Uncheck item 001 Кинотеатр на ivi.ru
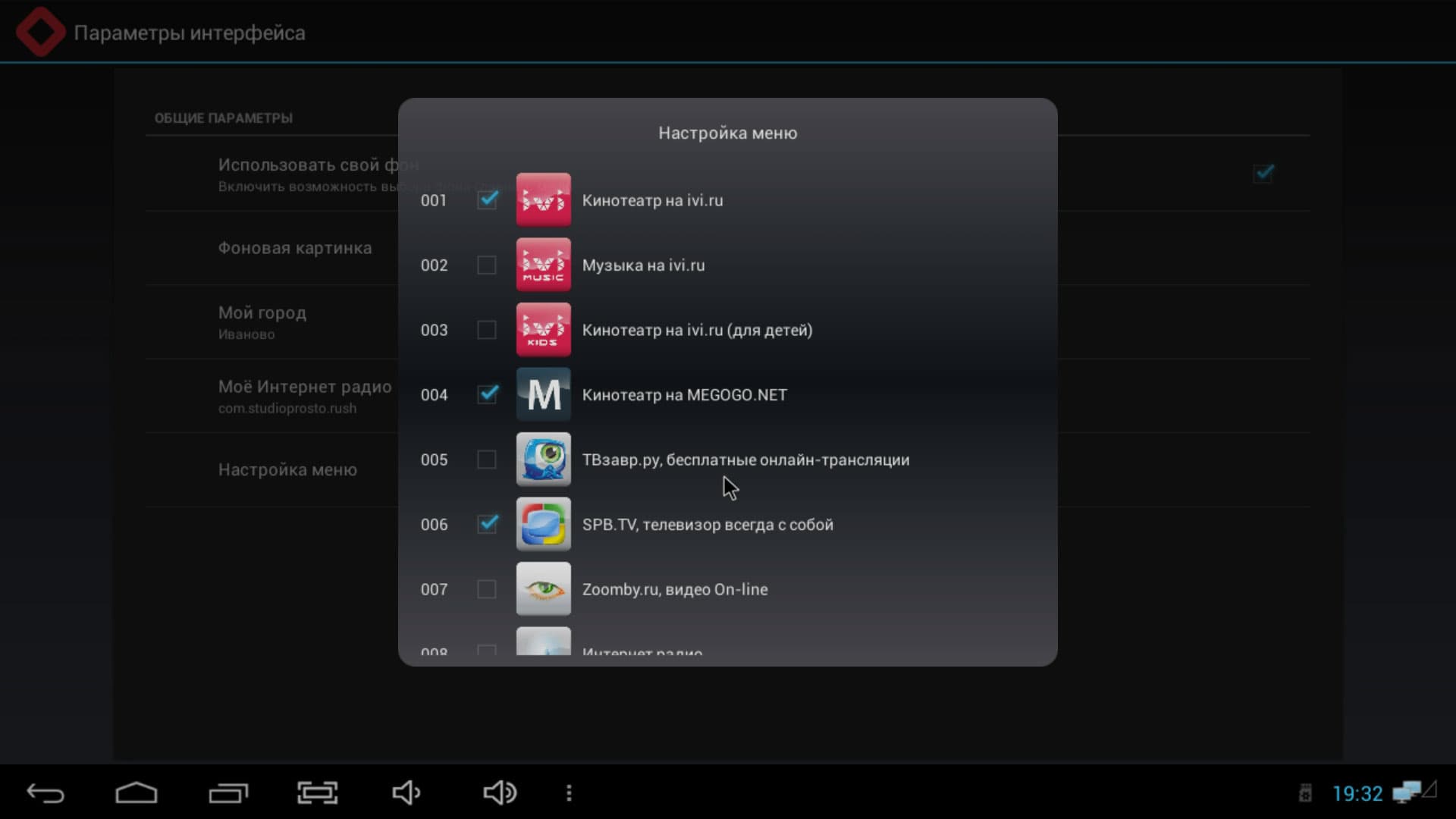 coord(487,200)
